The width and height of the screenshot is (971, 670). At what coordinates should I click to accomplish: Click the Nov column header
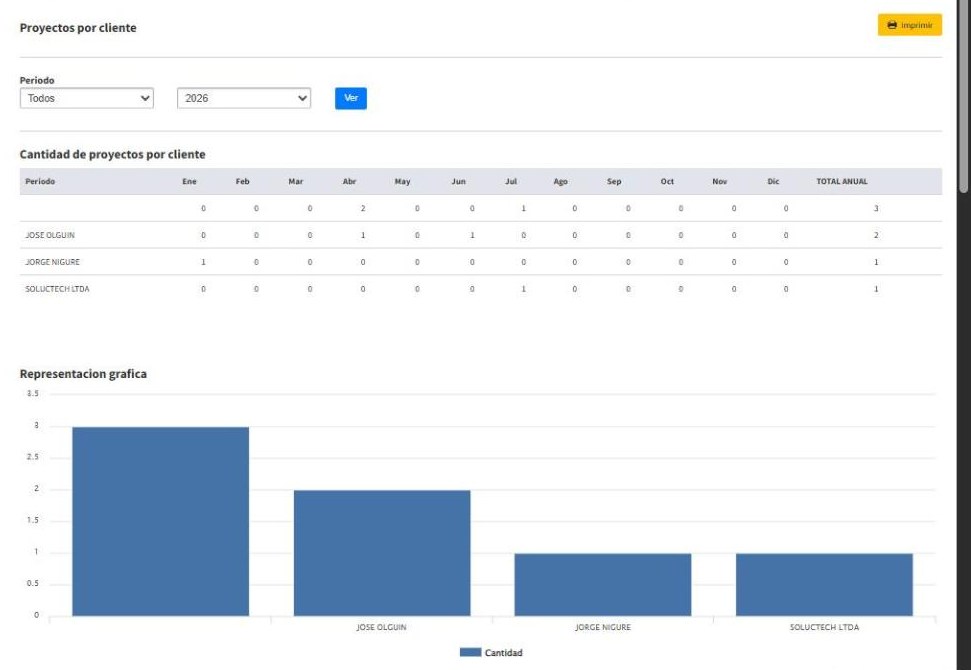[x=720, y=181]
